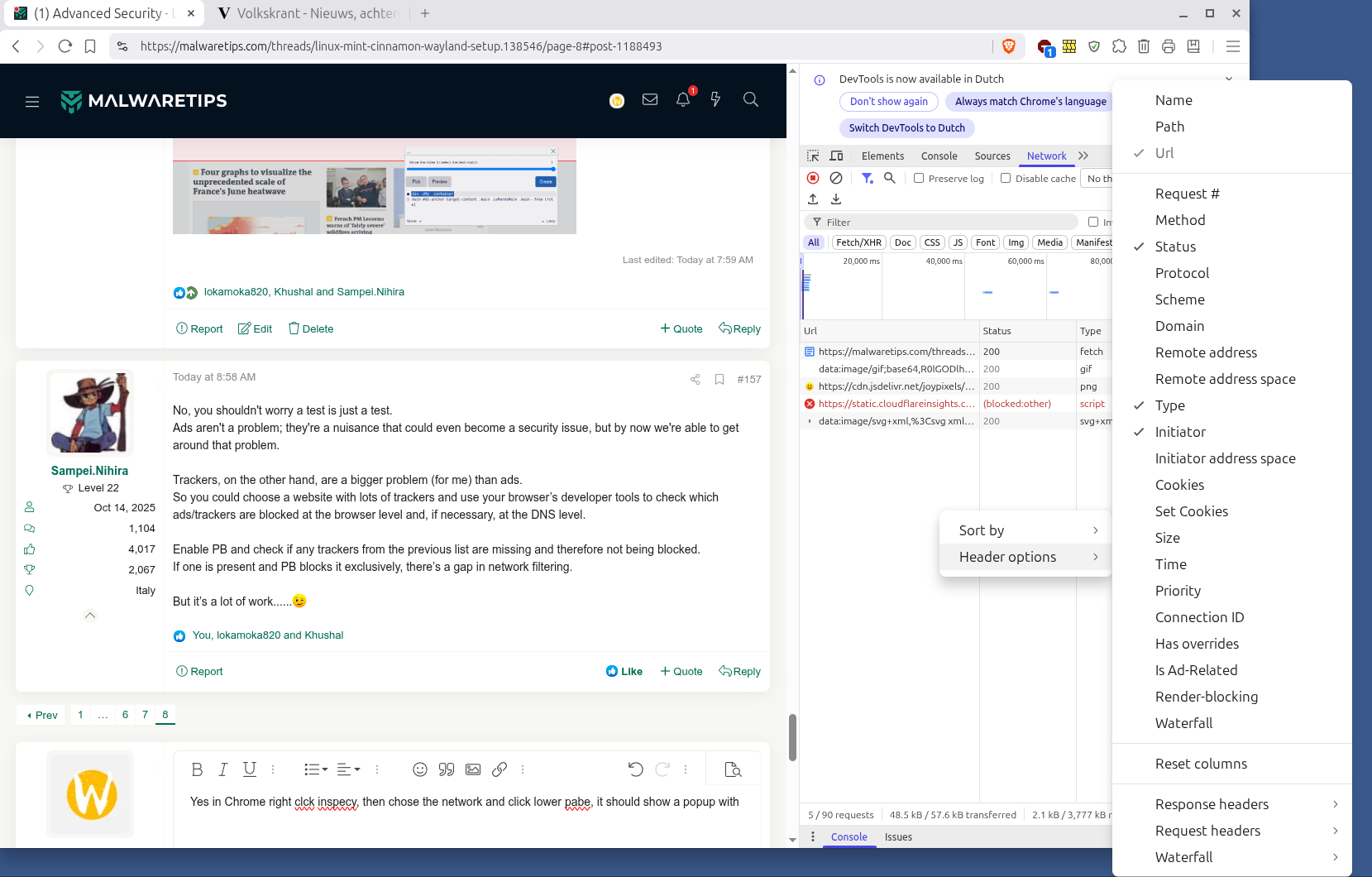Open the browser extensions puzzle icon
Screen dimensions: 1372x877
(1119, 46)
